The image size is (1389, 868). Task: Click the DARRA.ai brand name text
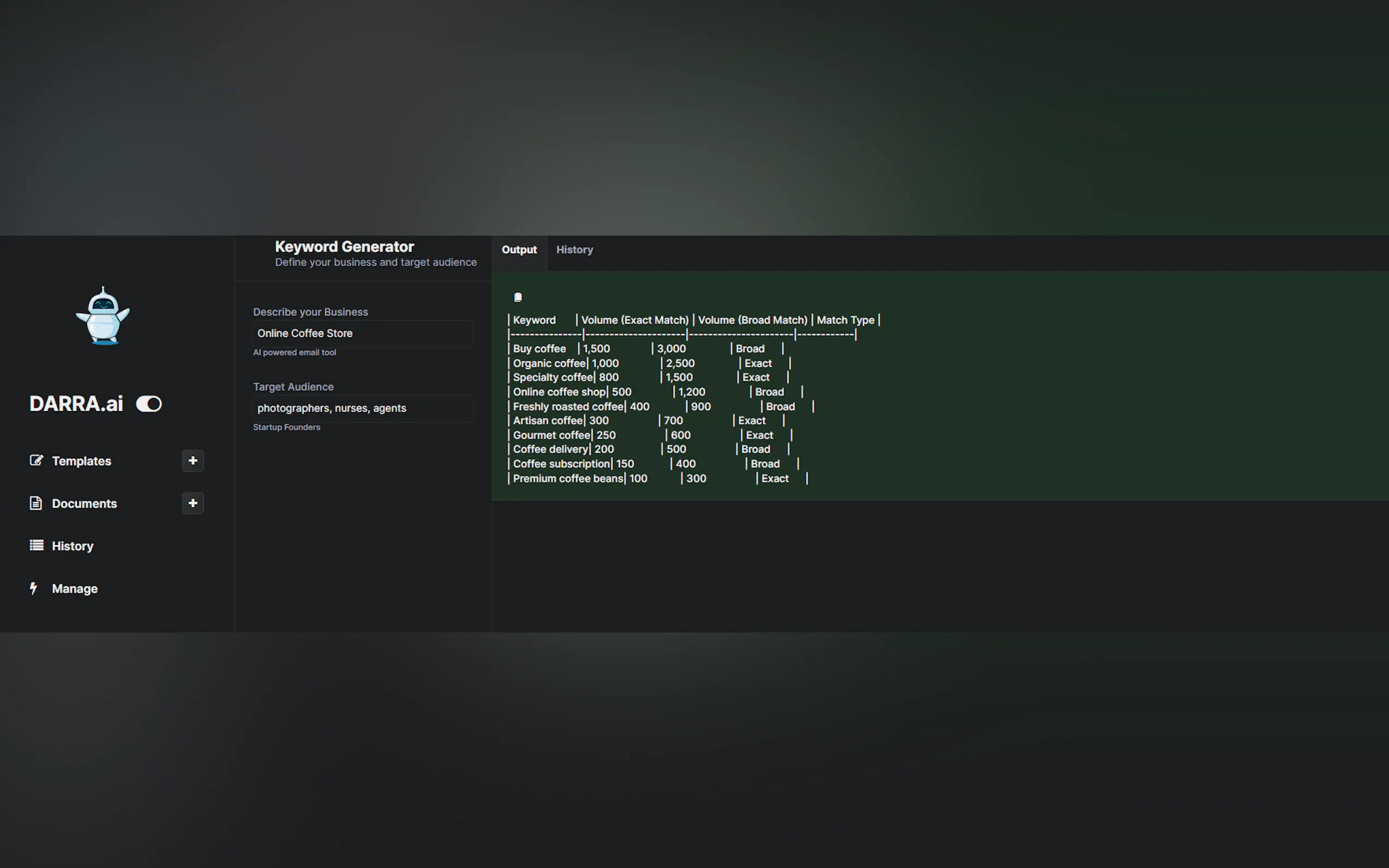click(77, 403)
